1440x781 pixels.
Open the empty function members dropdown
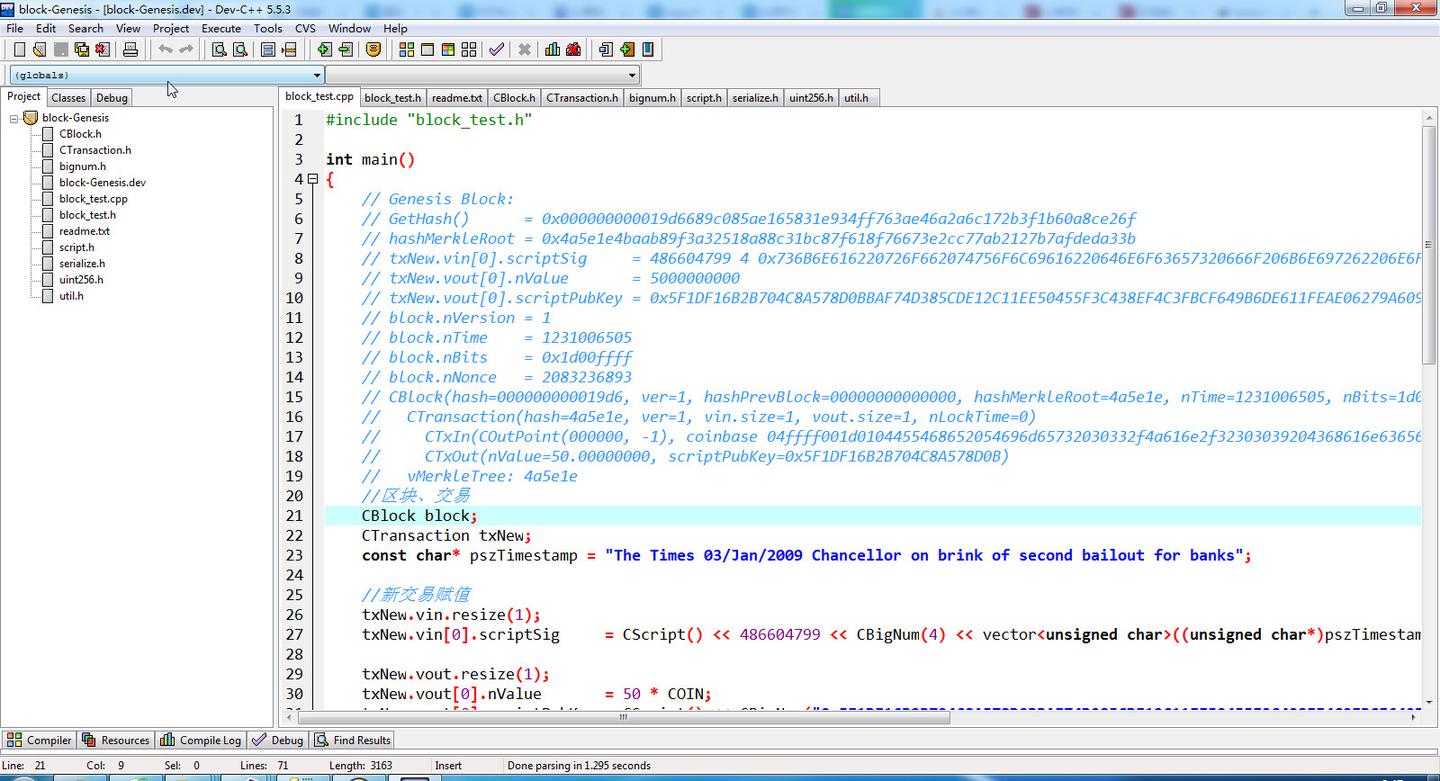[482, 75]
